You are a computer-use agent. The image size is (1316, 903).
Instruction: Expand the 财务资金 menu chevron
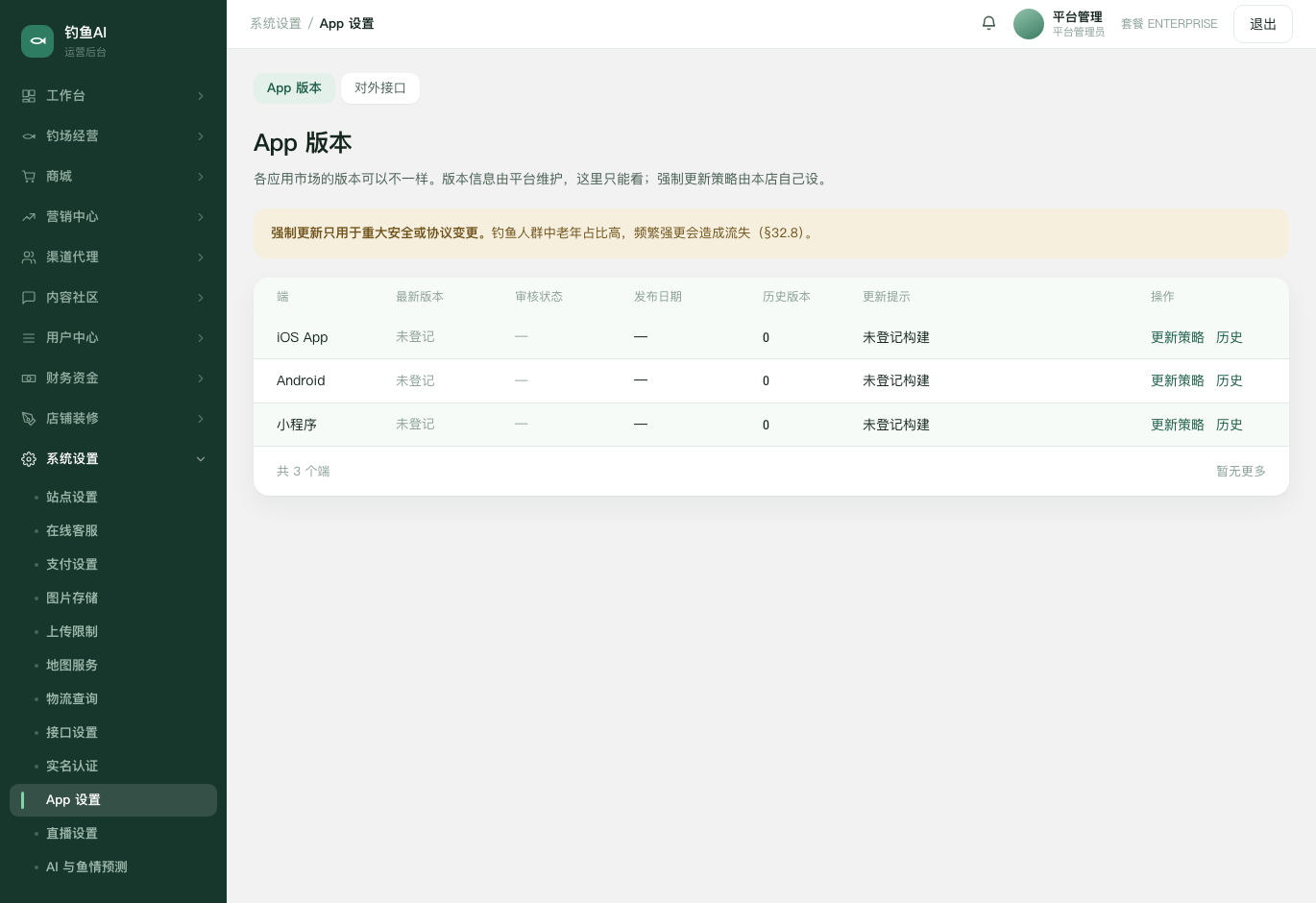coord(201,378)
